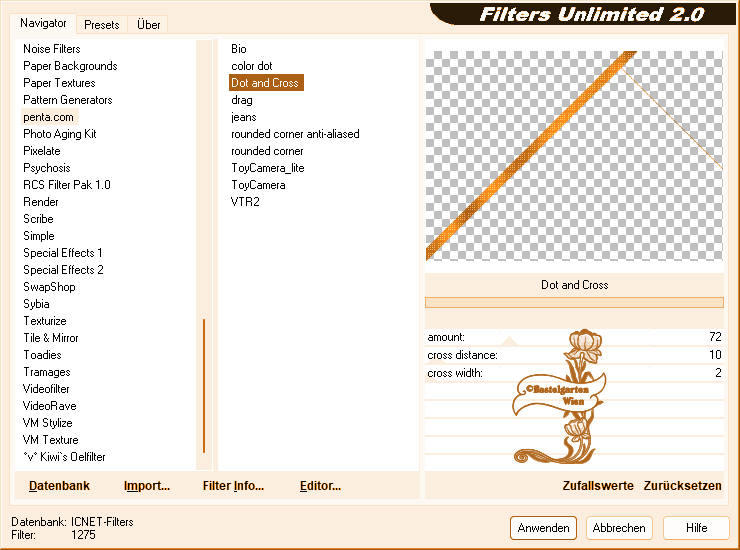This screenshot has width=740, height=550.
Task: Select Texturize category
Action: click(45, 321)
